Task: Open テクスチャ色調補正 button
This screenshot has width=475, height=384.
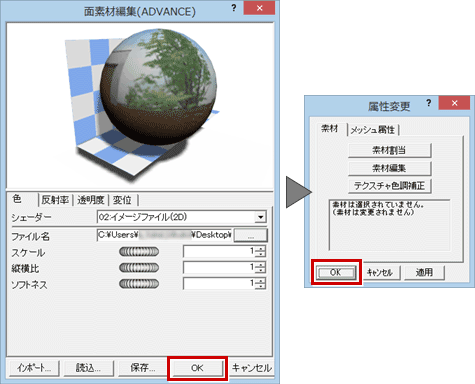Action: tap(390, 186)
